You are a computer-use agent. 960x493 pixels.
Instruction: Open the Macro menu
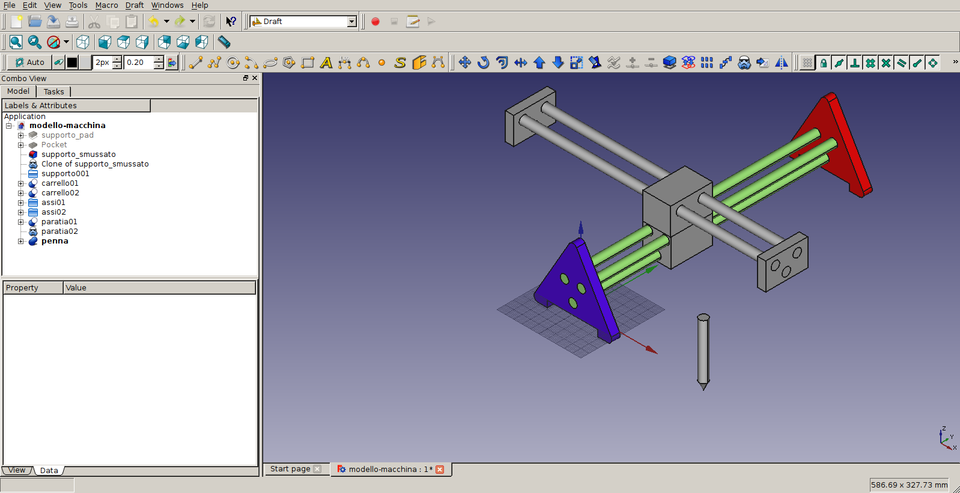click(x=107, y=5)
